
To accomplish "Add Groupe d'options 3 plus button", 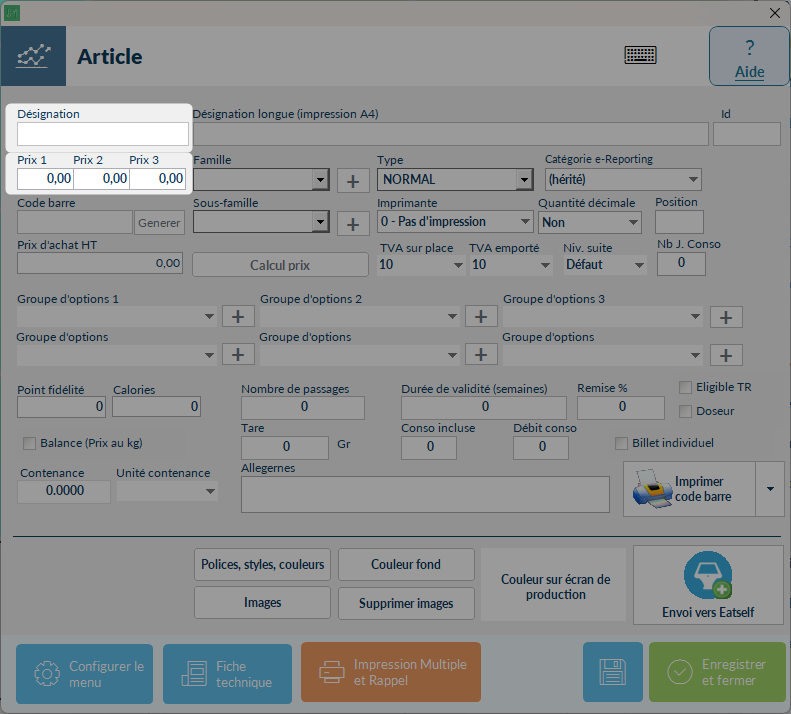I will 726,317.
